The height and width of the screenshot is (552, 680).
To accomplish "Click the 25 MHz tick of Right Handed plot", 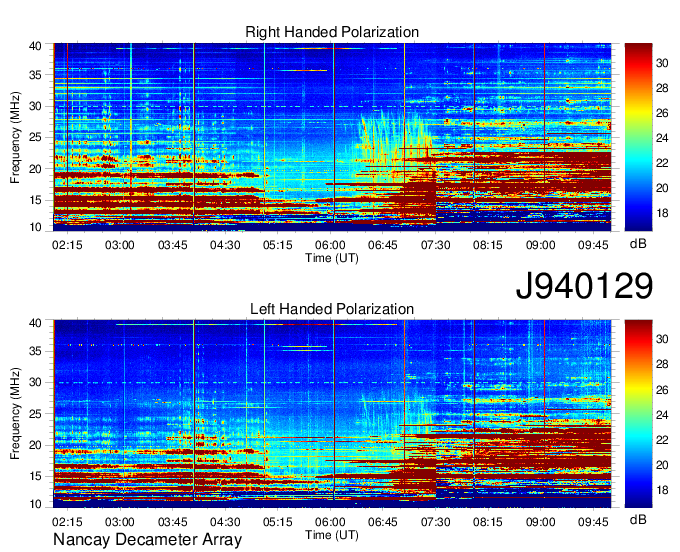I will (35, 137).
